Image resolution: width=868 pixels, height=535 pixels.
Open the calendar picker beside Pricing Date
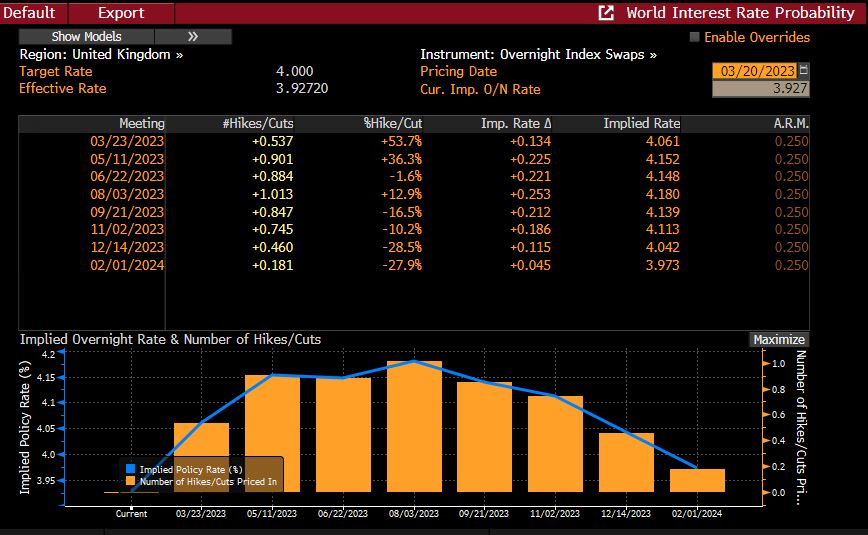(x=804, y=71)
